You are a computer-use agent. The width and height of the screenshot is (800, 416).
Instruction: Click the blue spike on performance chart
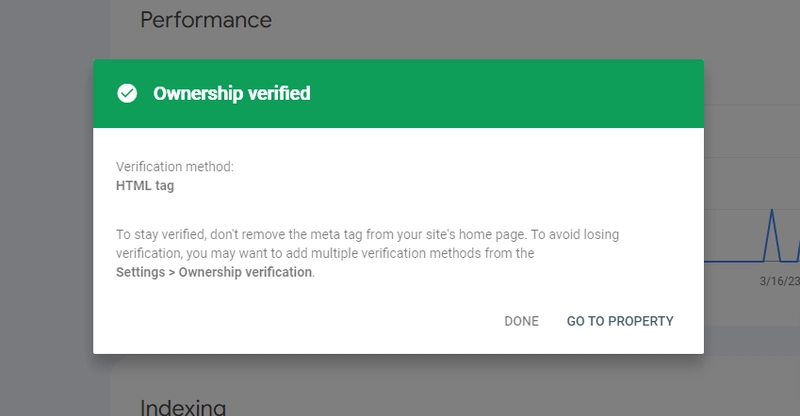772,235
